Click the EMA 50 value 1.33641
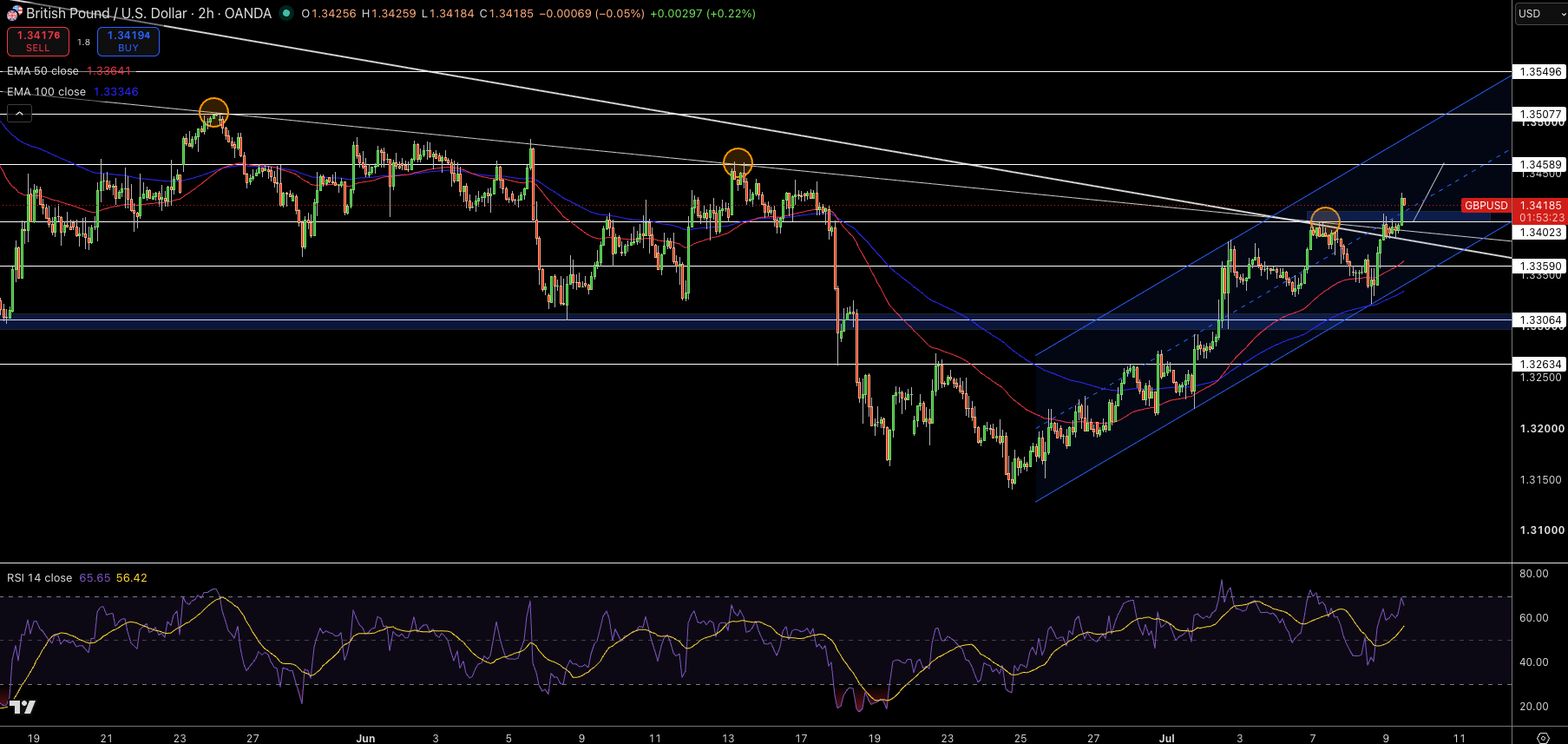 109,71
